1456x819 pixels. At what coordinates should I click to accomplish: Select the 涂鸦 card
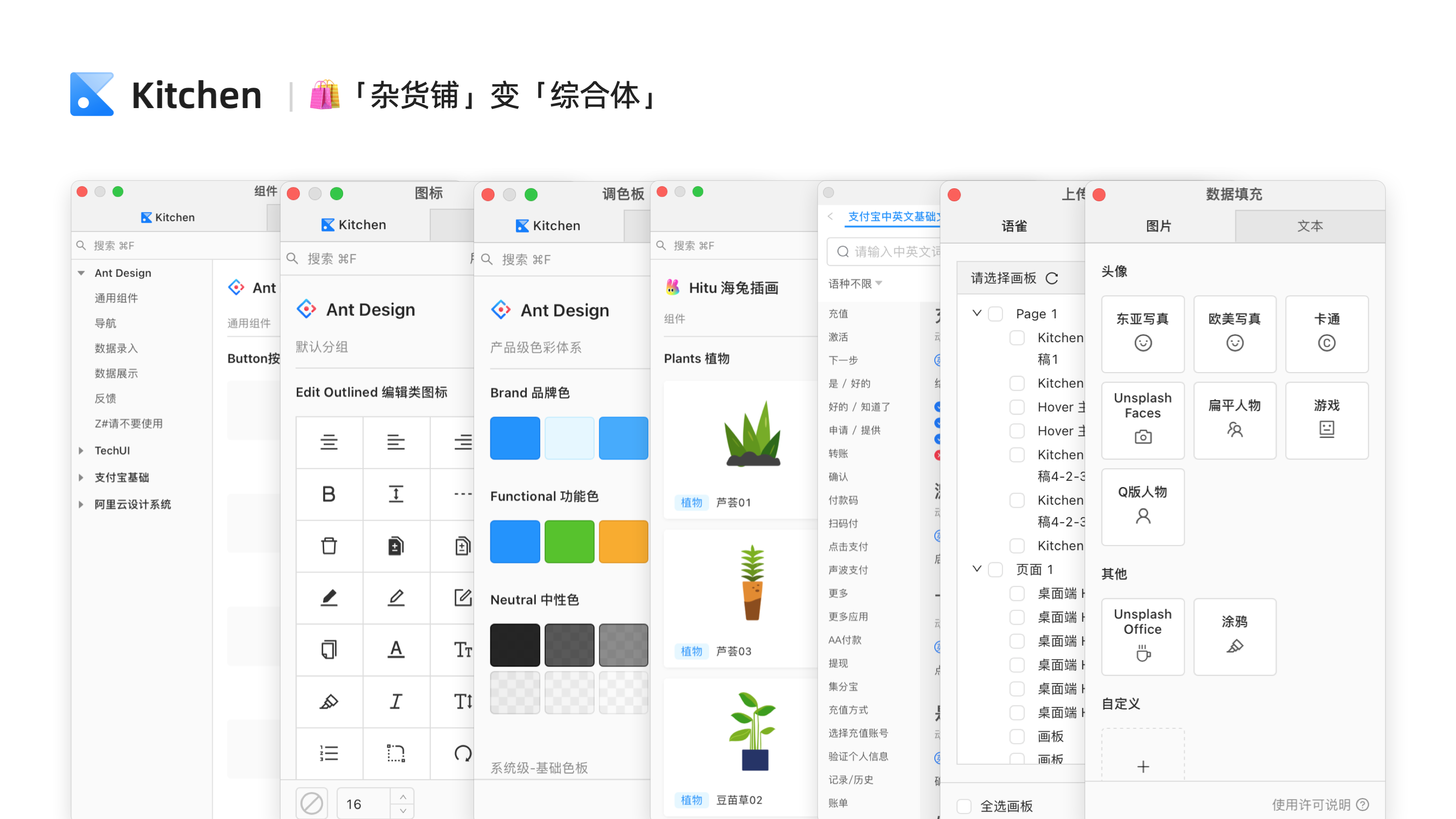click(x=1234, y=636)
